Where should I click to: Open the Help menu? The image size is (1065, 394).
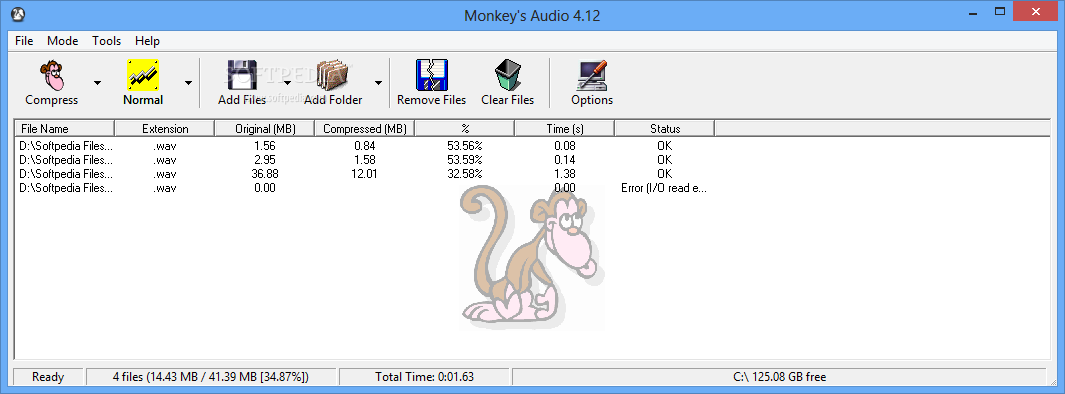147,41
